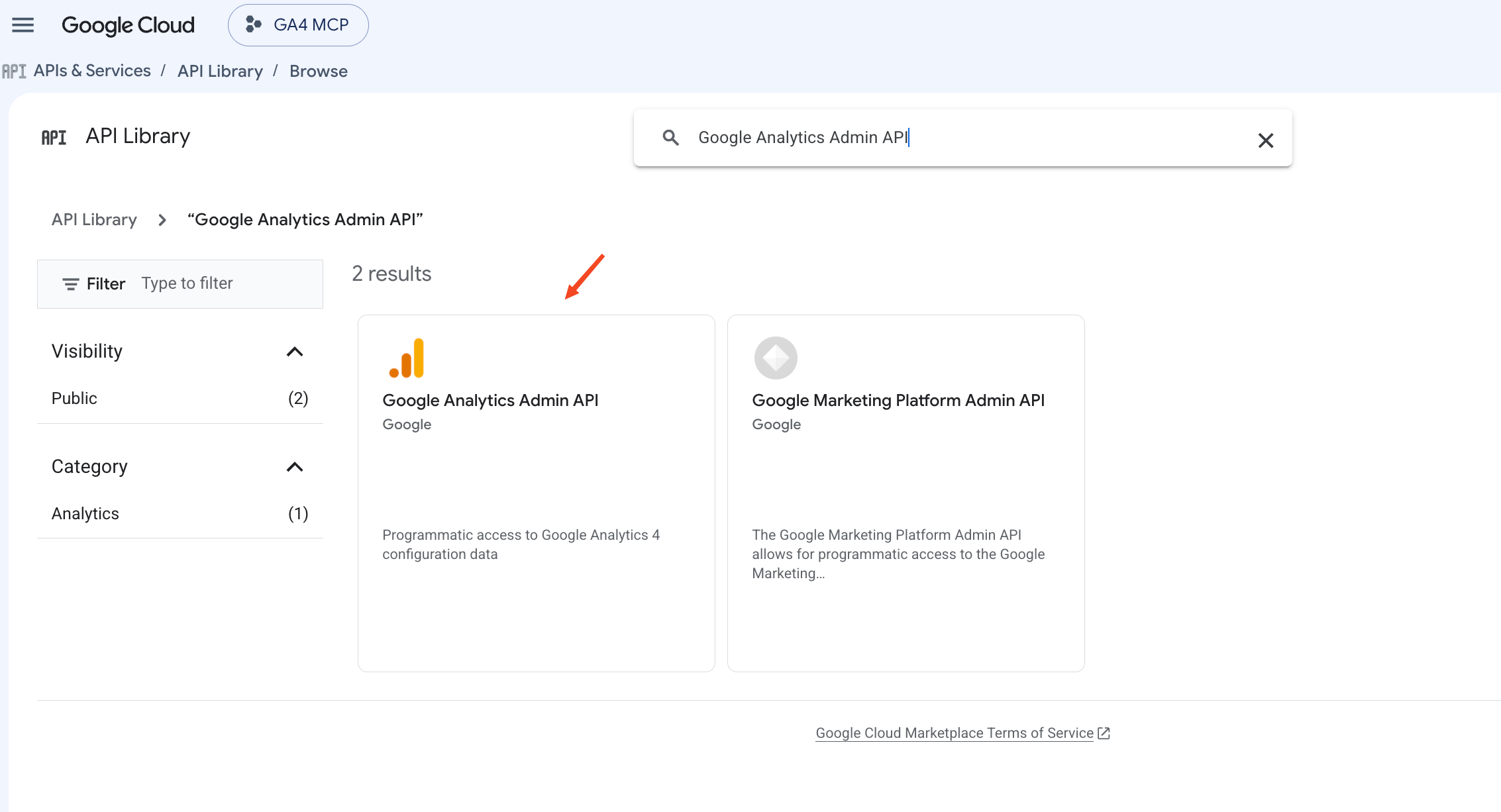The width and height of the screenshot is (1501, 812).
Task: Click the Google Marketing Platform placeholder logo
Action: click(x=776, y=358)
